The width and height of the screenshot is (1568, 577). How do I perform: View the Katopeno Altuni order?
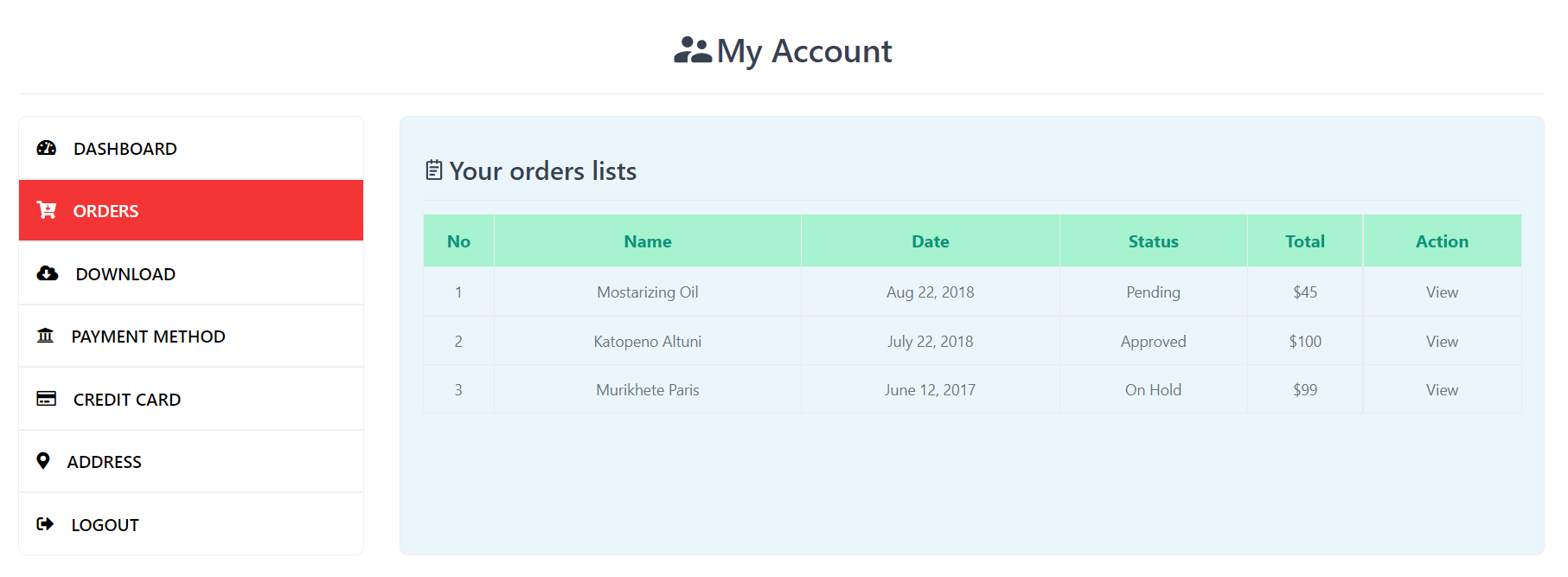(x=1442, y=342)
